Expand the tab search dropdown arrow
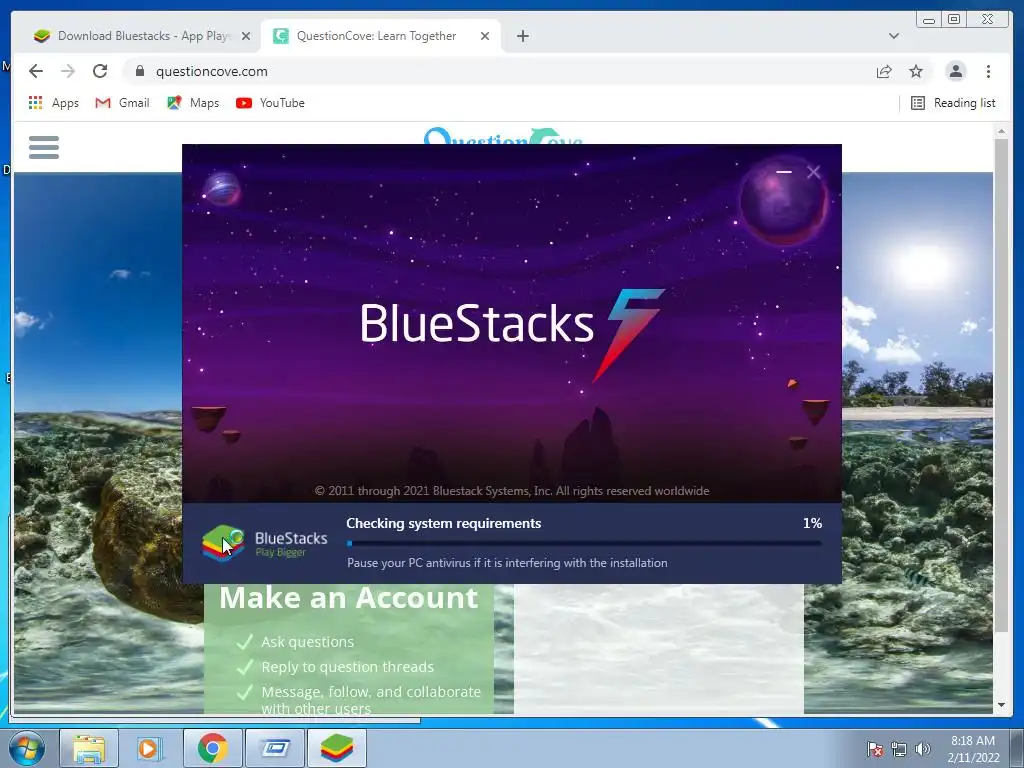Image resolution: width=1024 pixels, height=768 pixels. click(893, 36)
